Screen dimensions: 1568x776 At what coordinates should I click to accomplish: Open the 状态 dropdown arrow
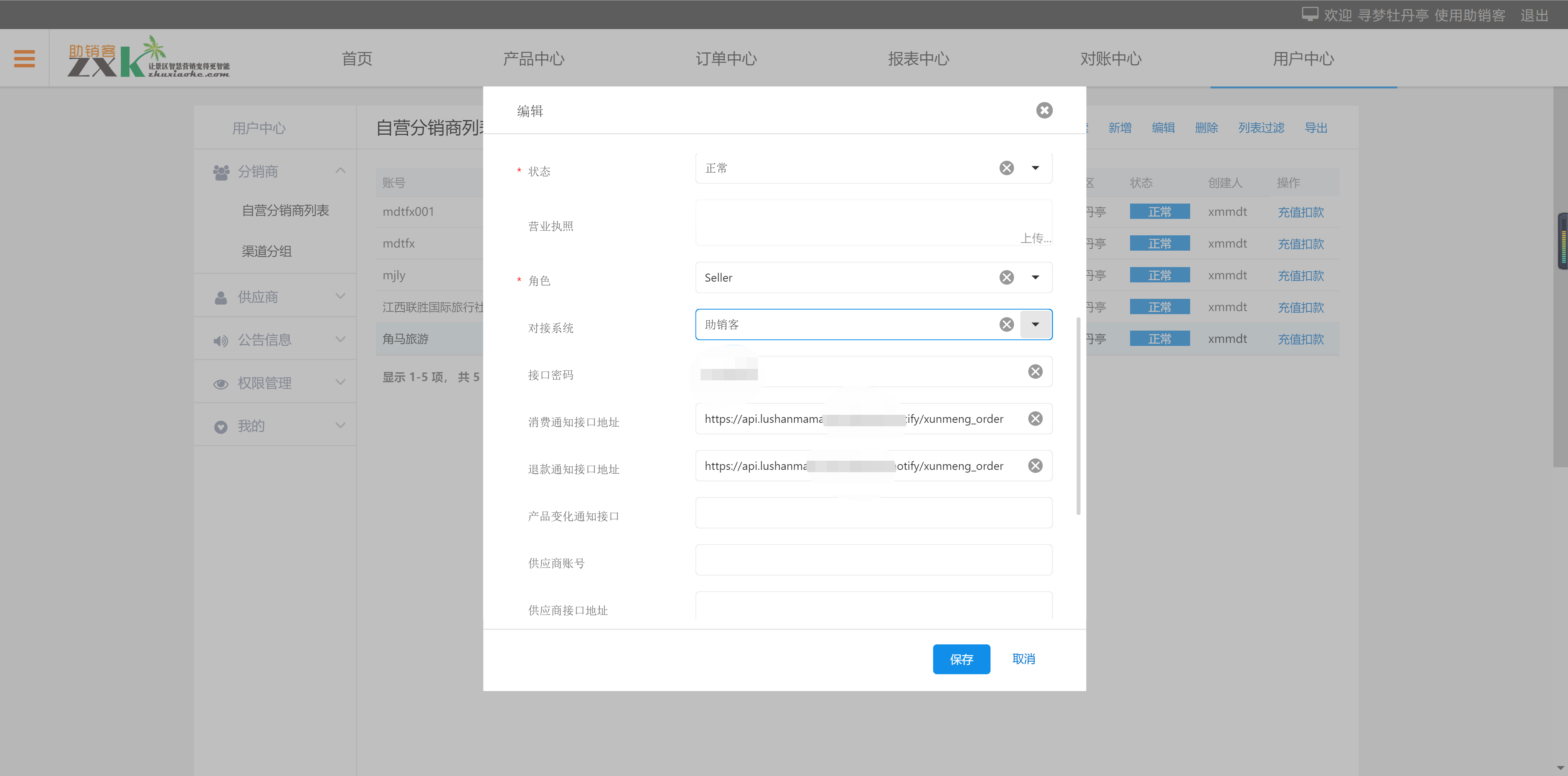(1035, 168)
